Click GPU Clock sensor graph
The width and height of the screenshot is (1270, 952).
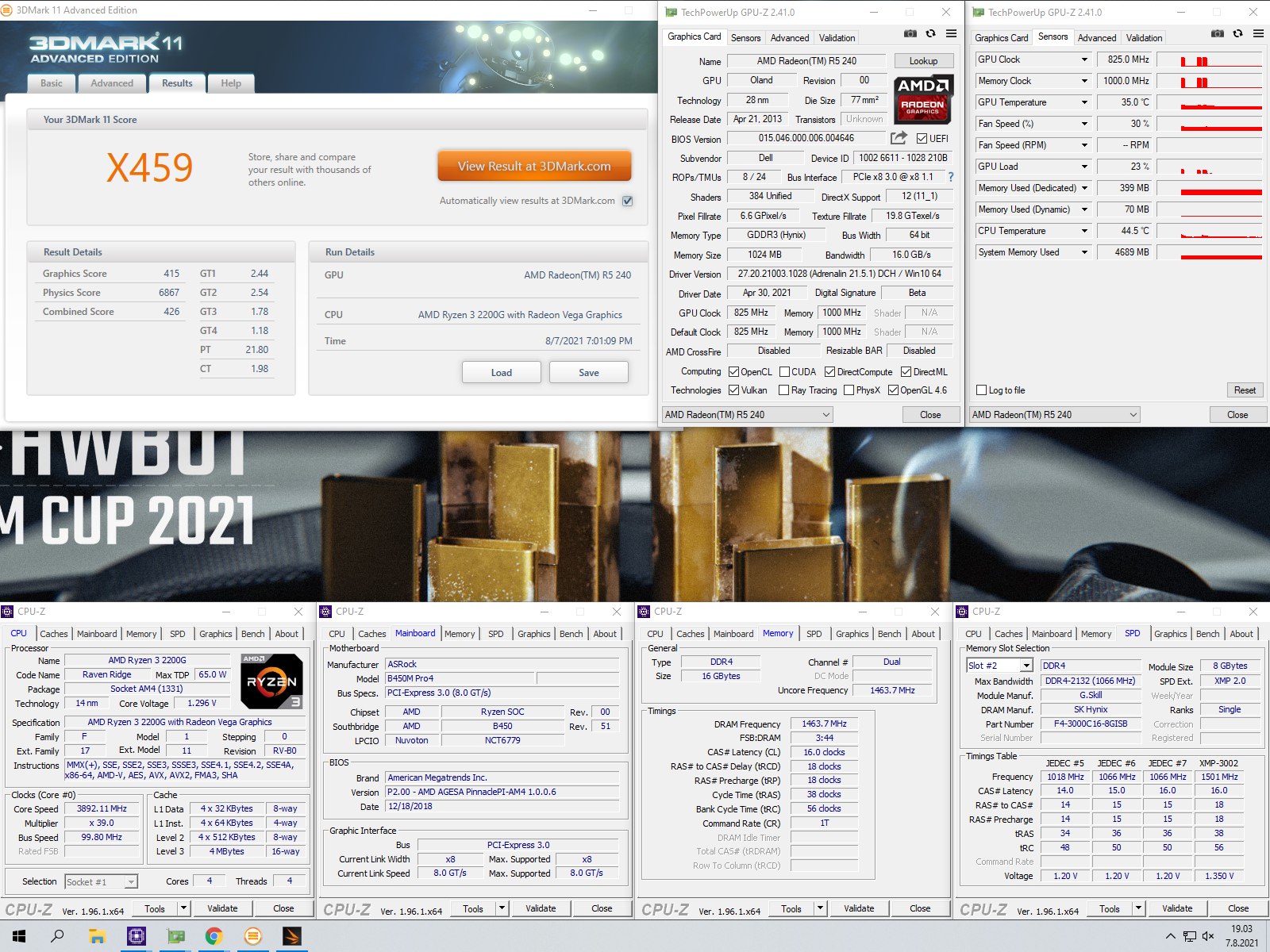point(1210,59)
